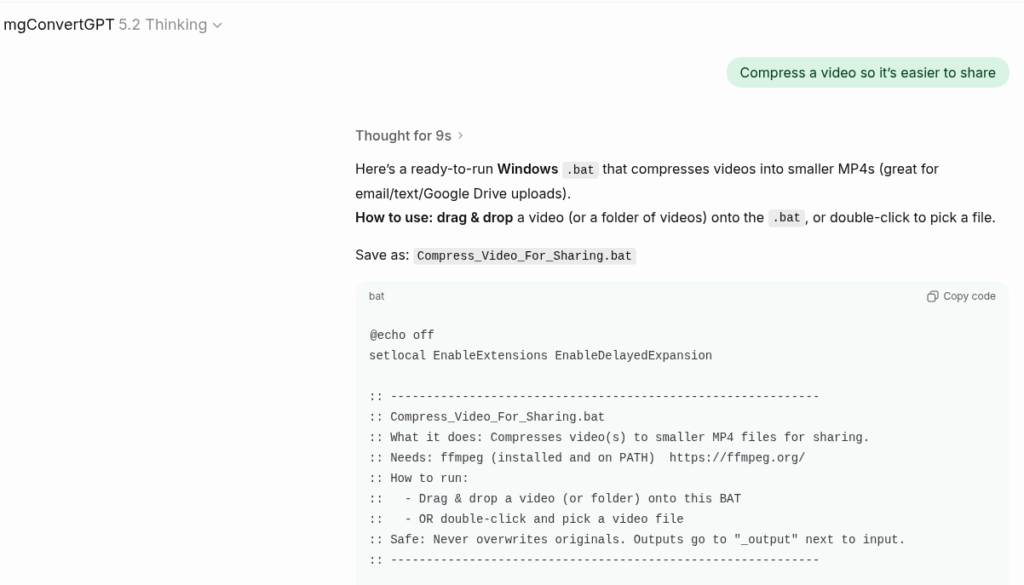Image resolution: width=1024 pixels, height=585 pixels.
Task: Open the mgConvertGPT model selector
Action: point(59,25)
